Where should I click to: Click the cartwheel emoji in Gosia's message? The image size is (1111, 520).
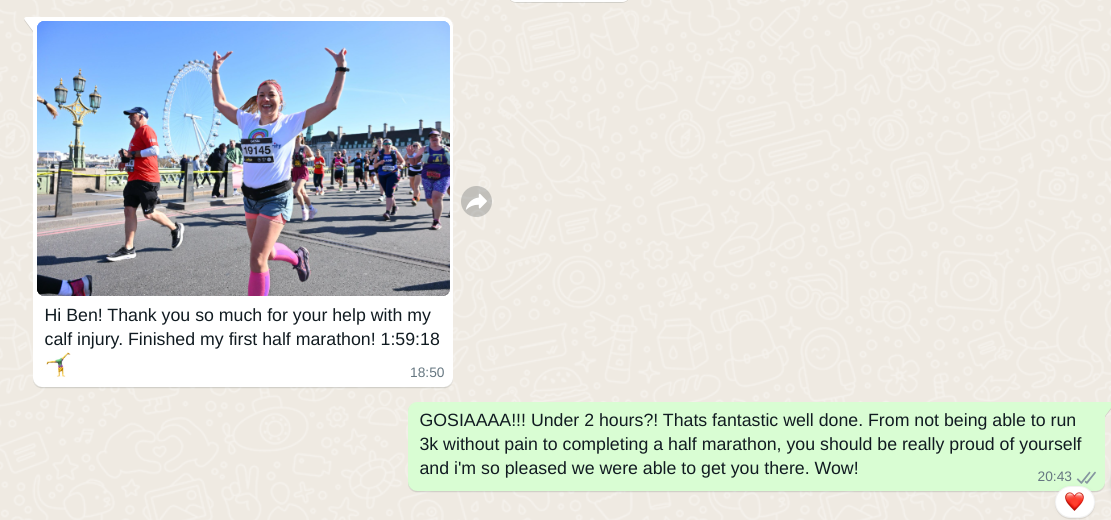[59, 365]
